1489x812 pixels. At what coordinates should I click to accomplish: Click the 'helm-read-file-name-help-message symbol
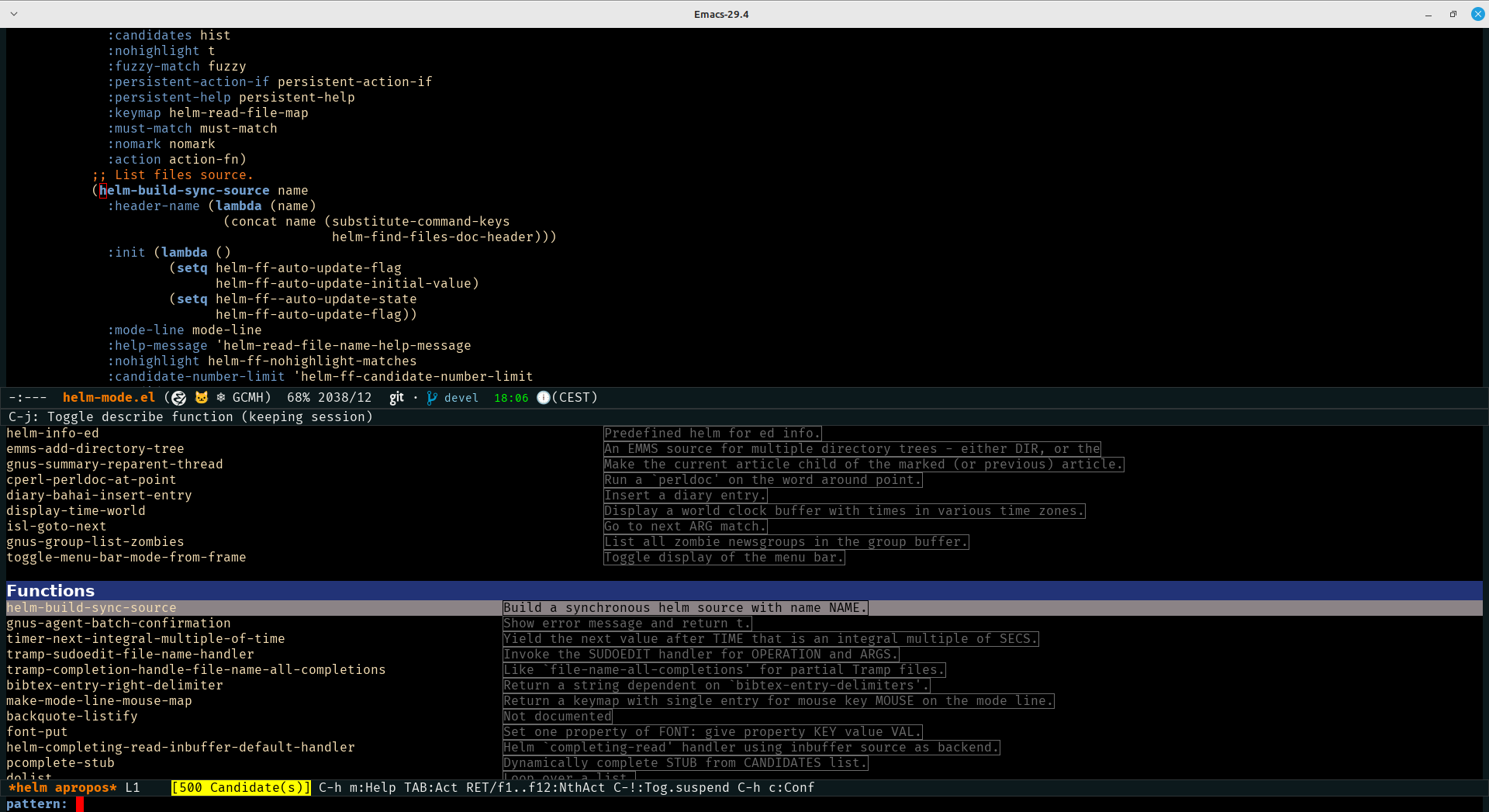click(x=344, y=346)
